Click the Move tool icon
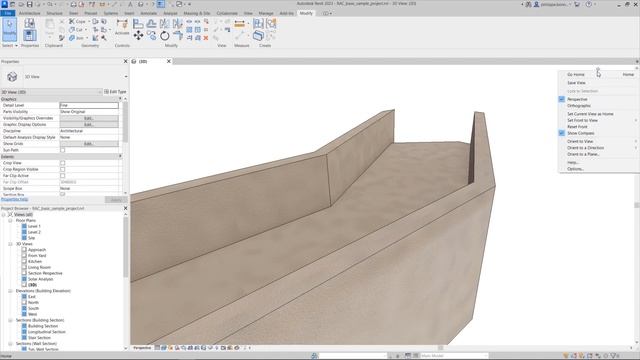 138,36
